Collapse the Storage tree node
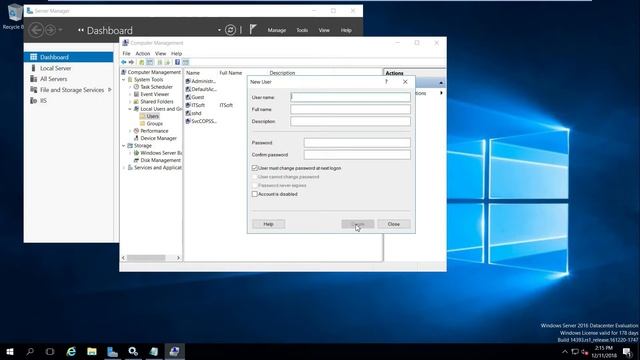The height and width of the screenshot is (360, 640). coord(124,146)
